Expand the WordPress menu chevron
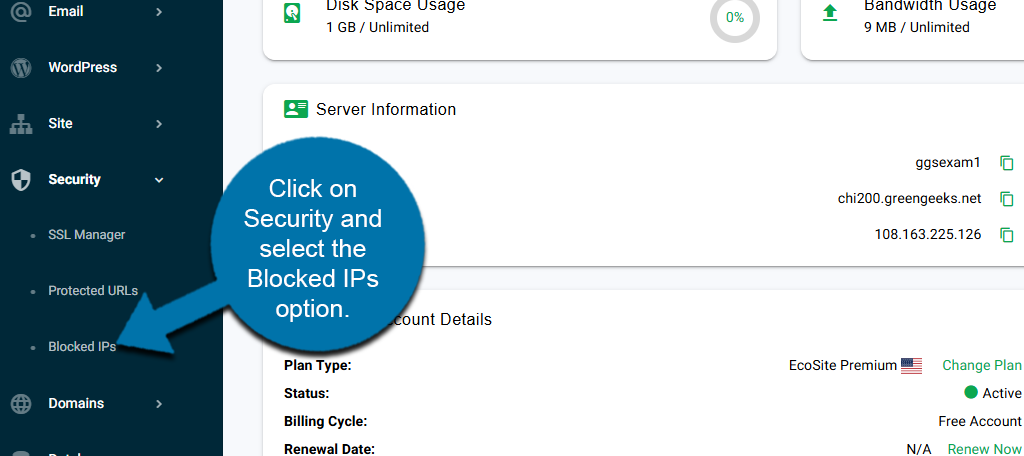Viewport: 1024px width, 456px height. coord(159,68)
